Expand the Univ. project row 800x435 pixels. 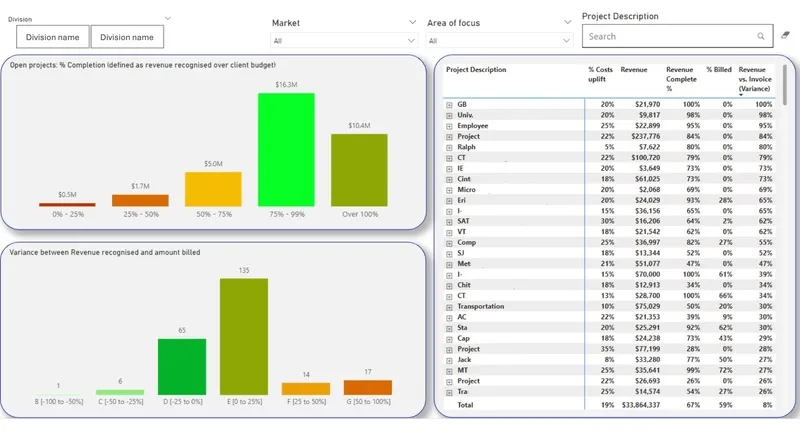449,115
